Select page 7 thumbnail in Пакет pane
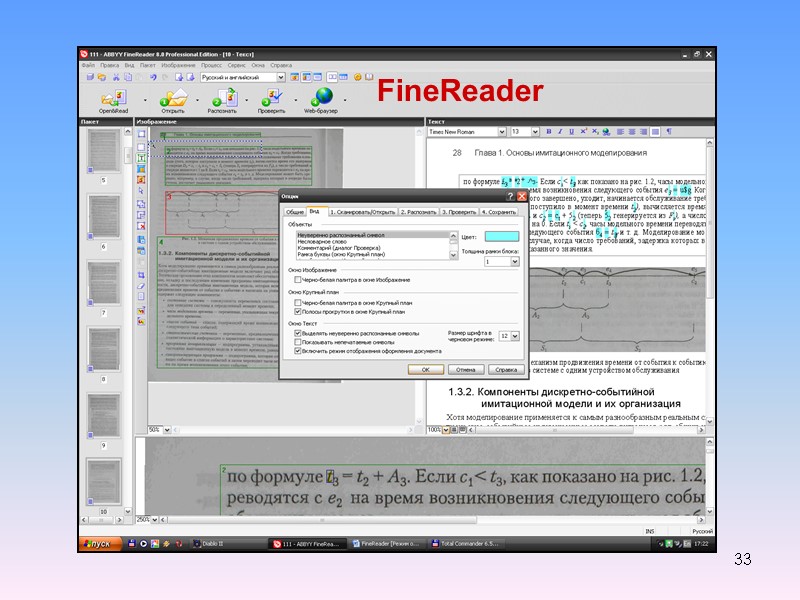The height and width of the screenshot is (600, 800). pyautogui.click(x=104, y=283)
